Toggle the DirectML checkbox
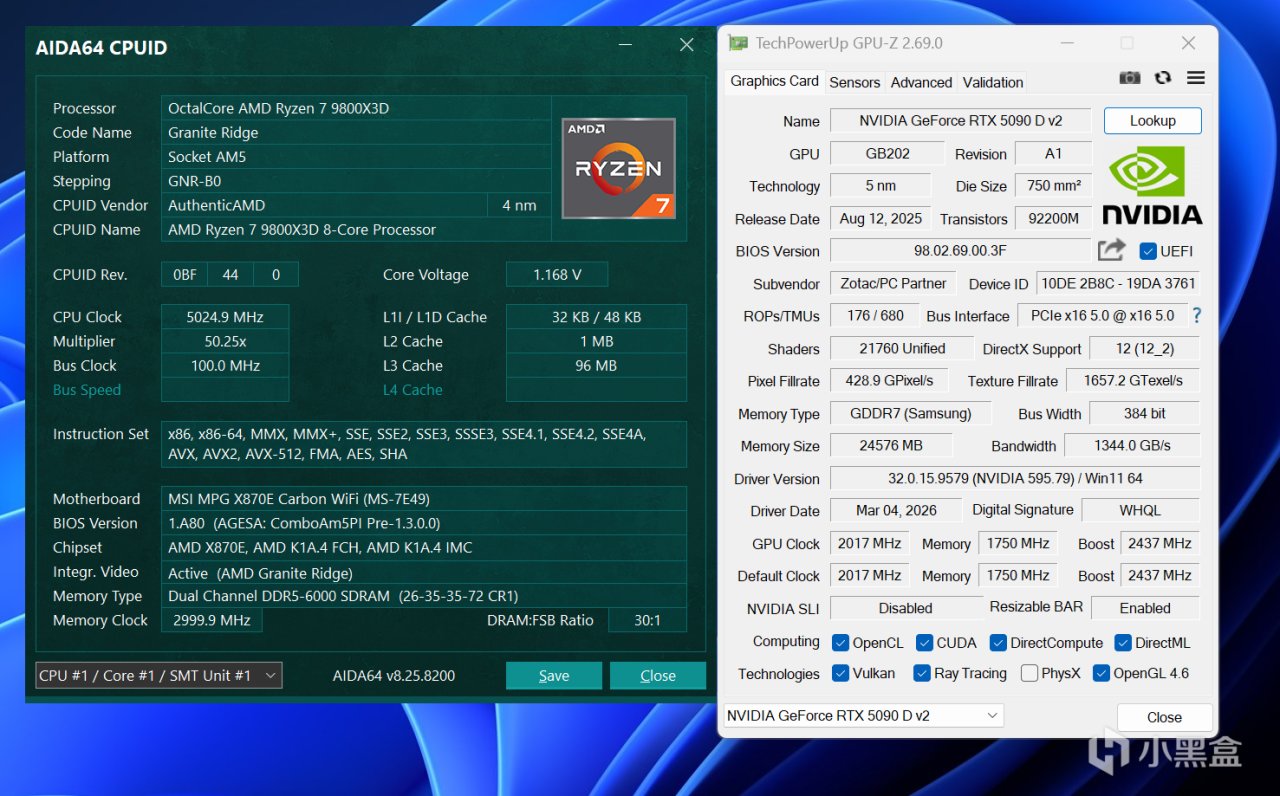The height and width of the screenshot is (796, 1280). coord(1123,643)
